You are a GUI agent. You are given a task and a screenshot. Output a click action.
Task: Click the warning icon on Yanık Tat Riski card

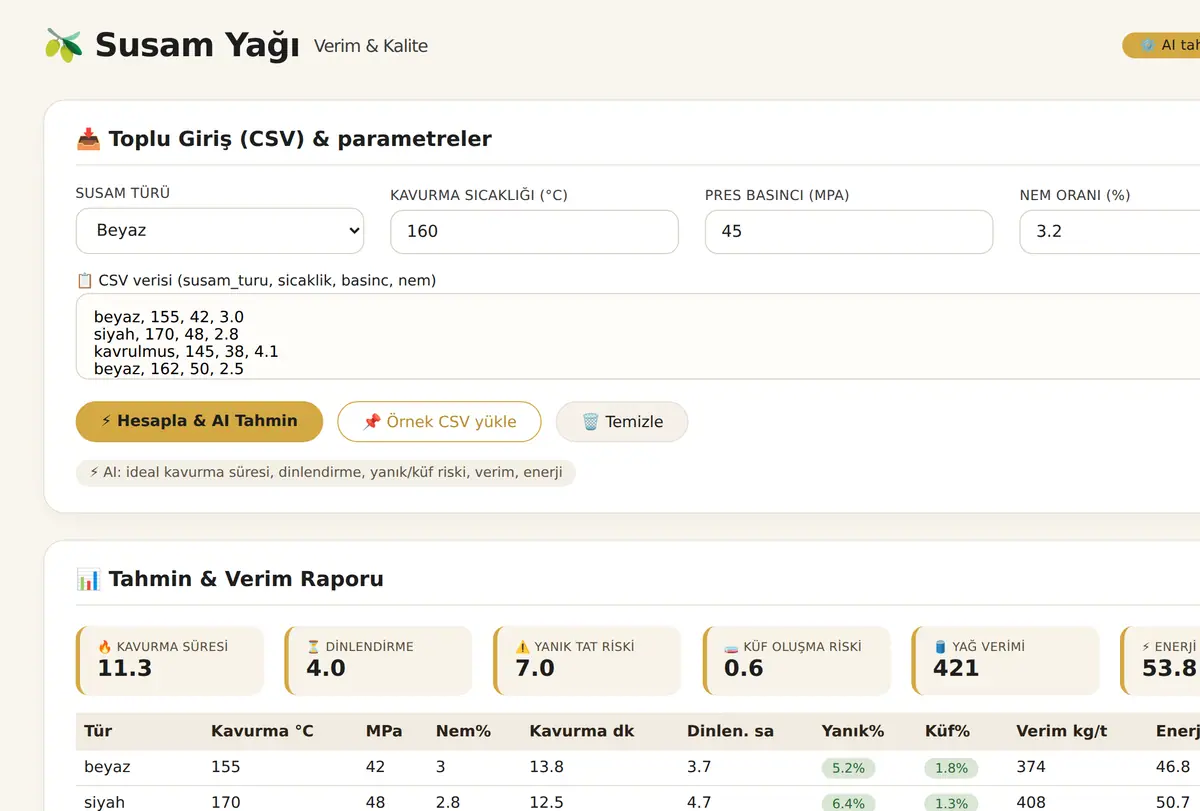pos(522,647)
